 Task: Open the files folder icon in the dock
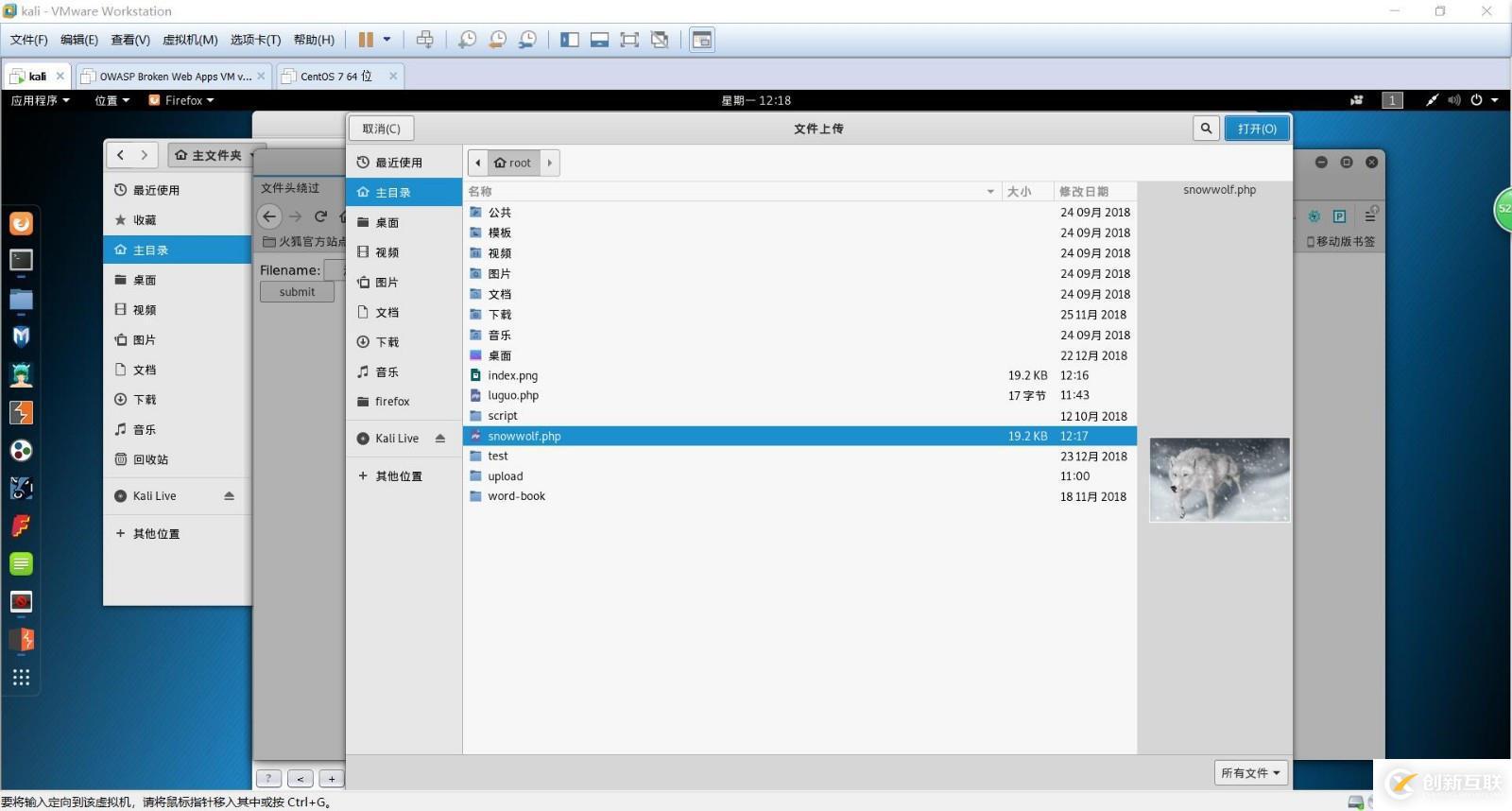click(x=21, y=300)
